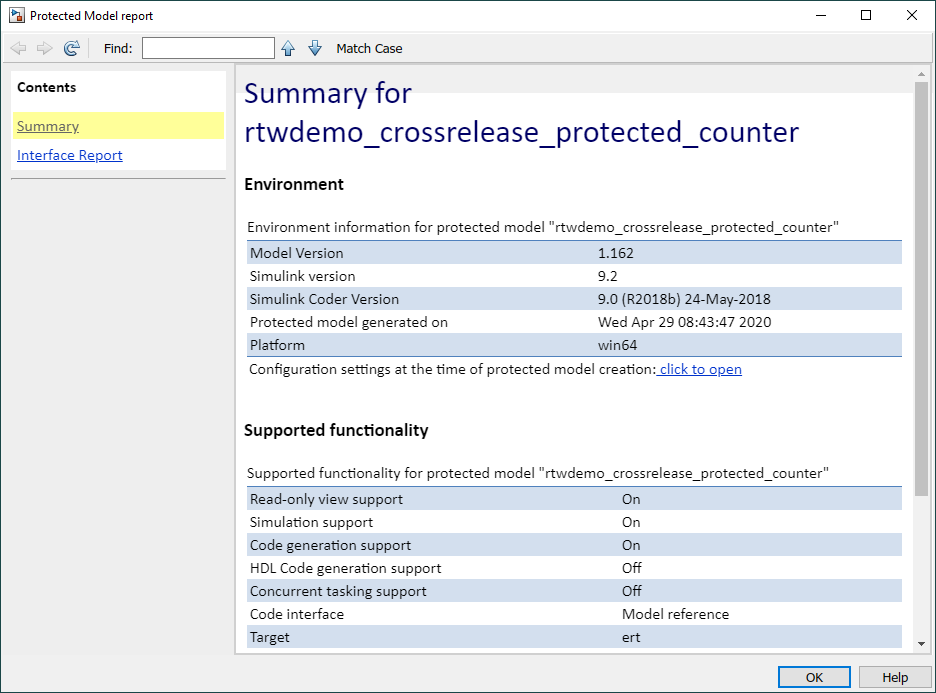Viewport: 936px width, 693px height.
Task: Click the Help button
Action: (x=895, y=677)
